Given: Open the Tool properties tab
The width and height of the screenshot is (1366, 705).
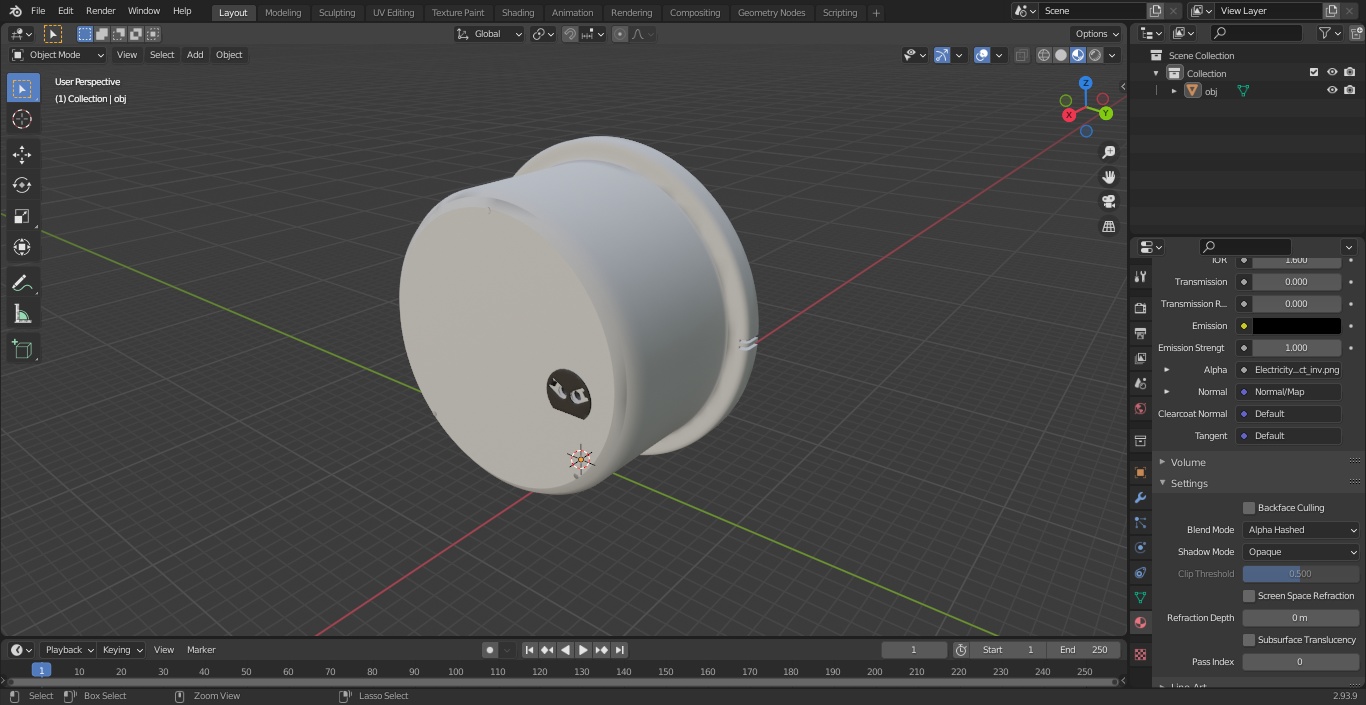Looking at the screenshot, I should click(x=1140, y=277).
